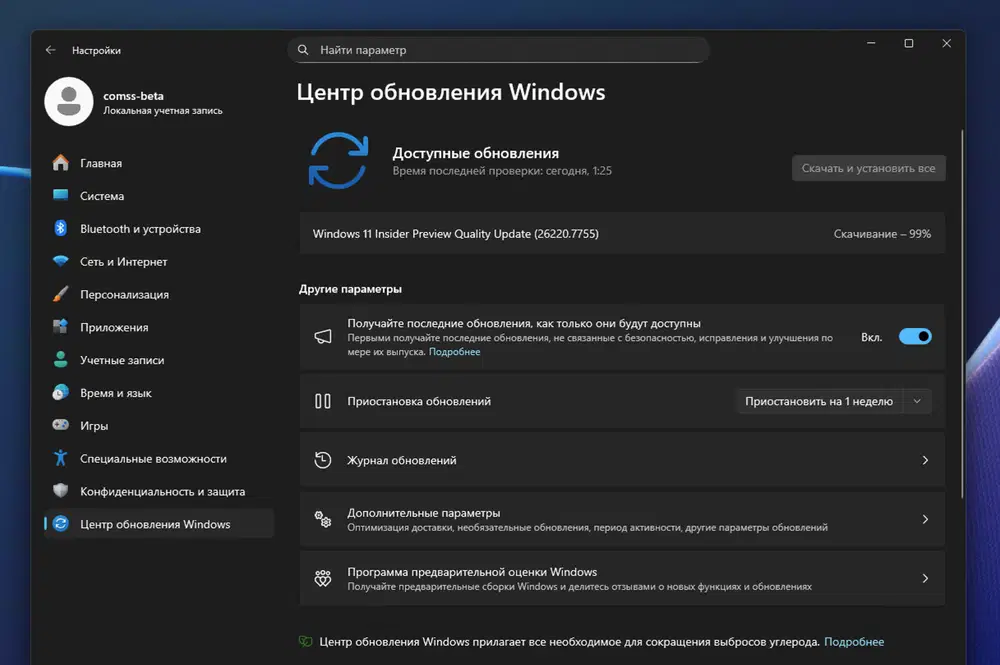Screen dimensions: 1000x665
Task: Click the clock icon on Журнал обновлений
Action: pyautogui.click(x=322, y=460)
